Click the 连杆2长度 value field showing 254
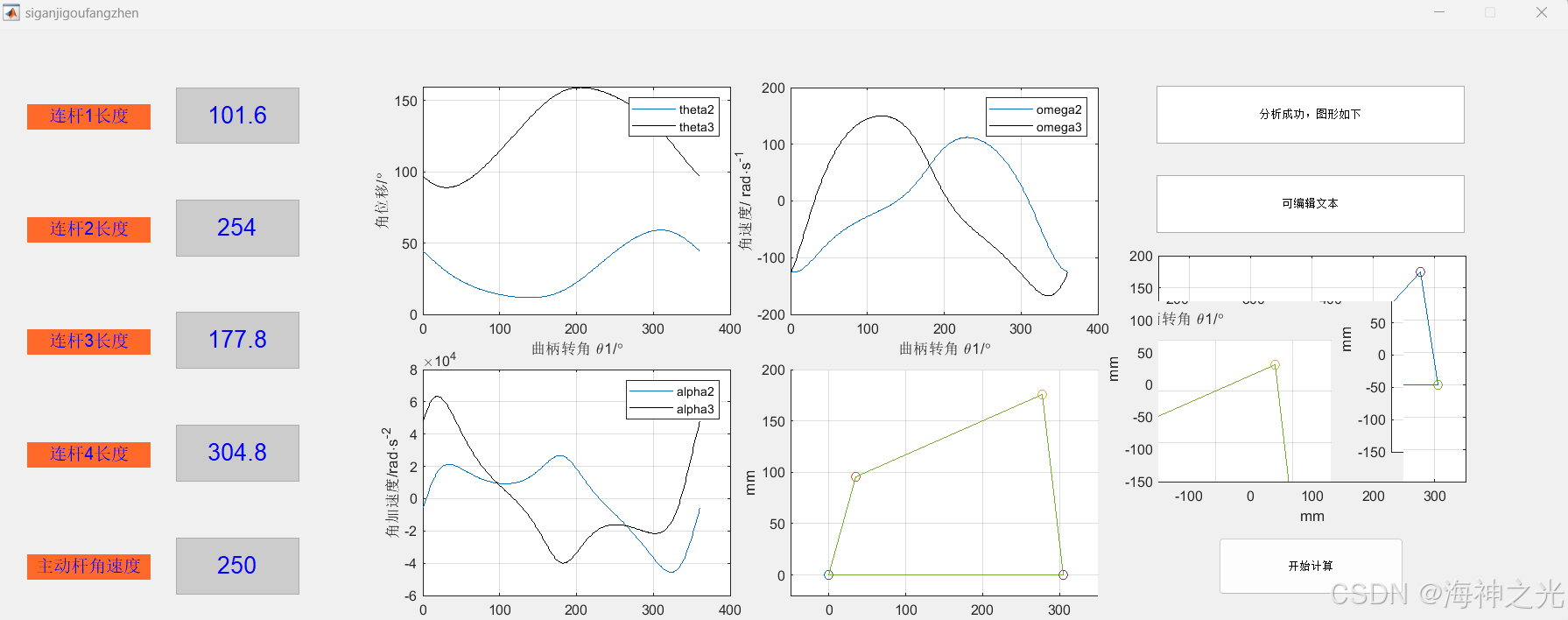This screenshot has height=620, width=1568. 237,228
